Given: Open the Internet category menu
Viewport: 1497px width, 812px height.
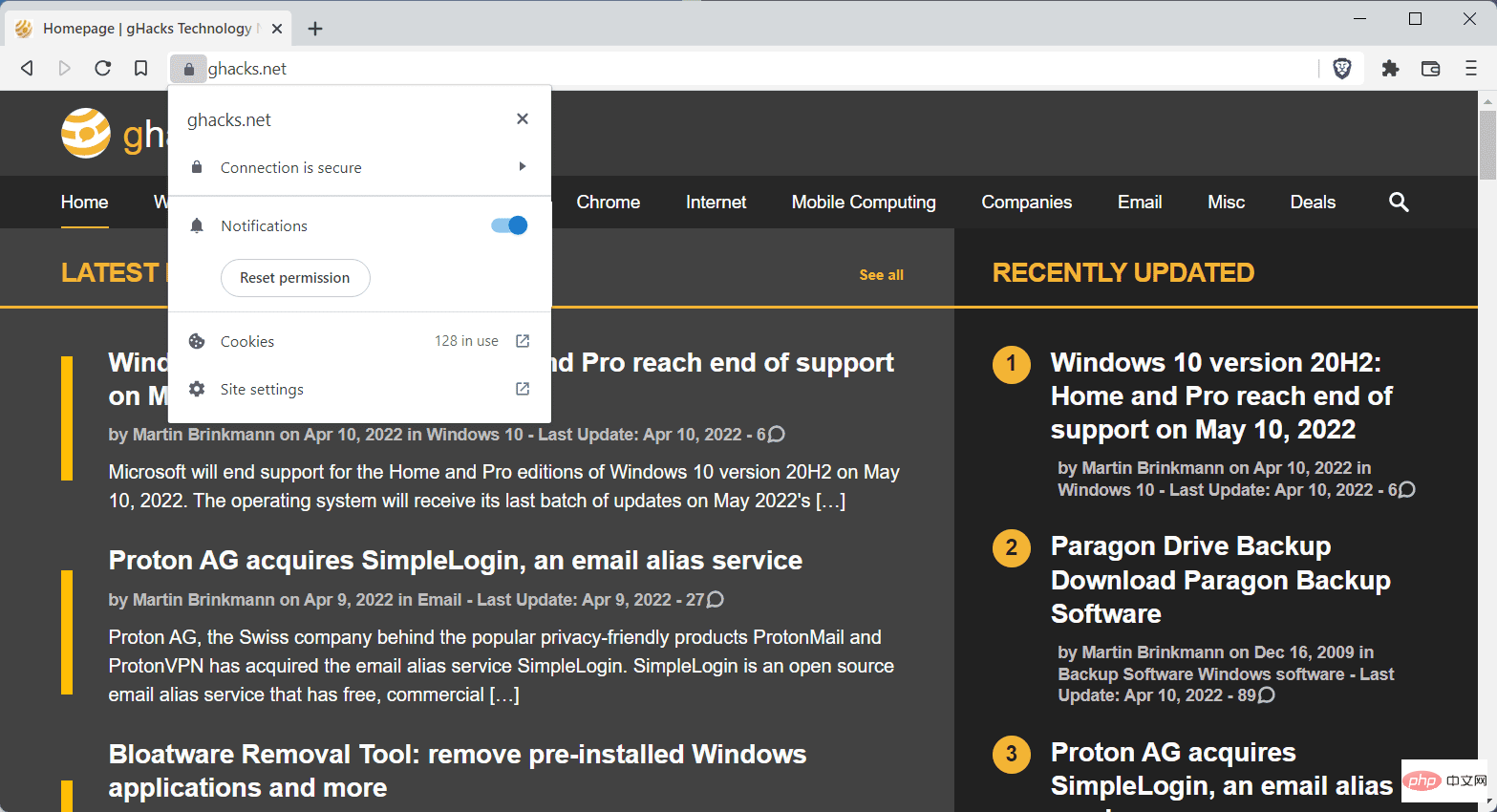Looking at the screenshot, I should [x=716, y=202].
